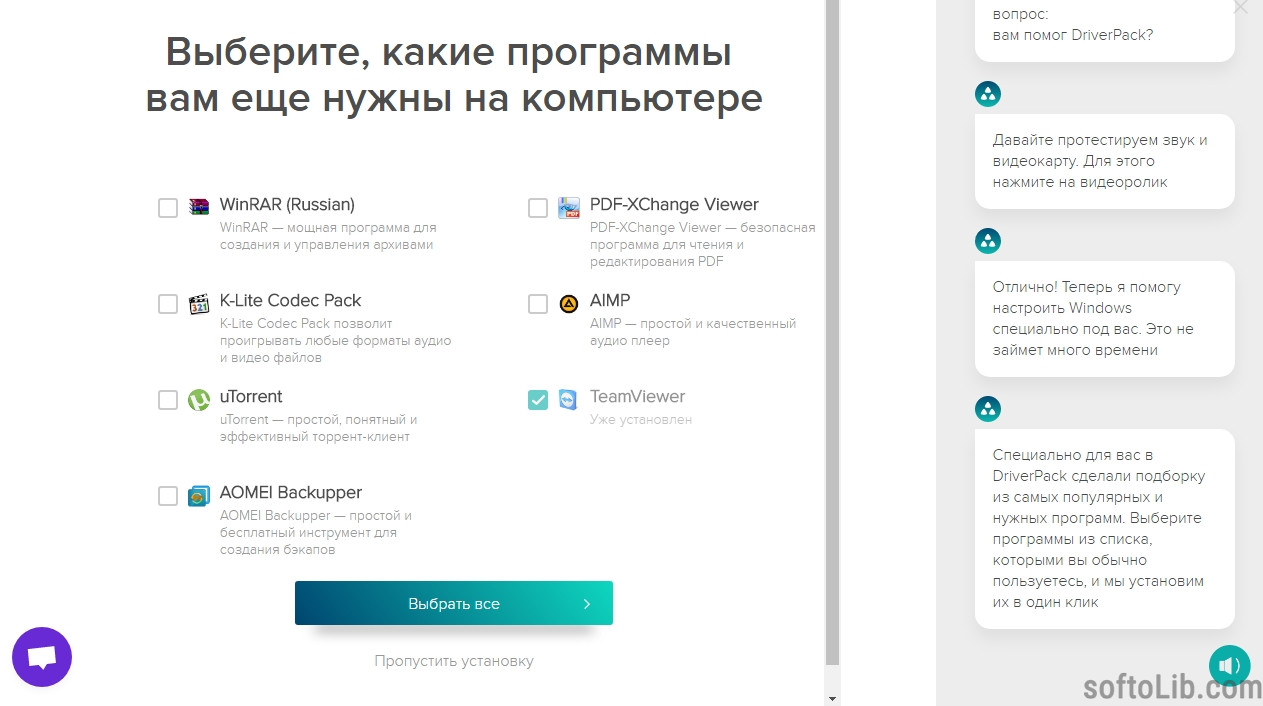1263x706 pixels.
Task: Check the AIMP checkbox
Action: [538, 304]
